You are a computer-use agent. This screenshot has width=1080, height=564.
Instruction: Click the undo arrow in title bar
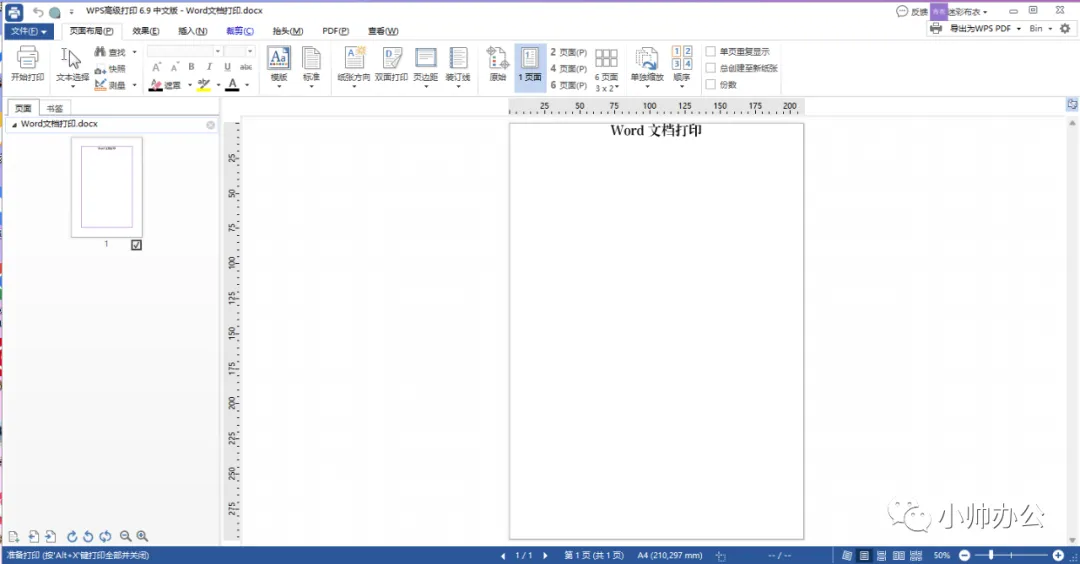38,12
